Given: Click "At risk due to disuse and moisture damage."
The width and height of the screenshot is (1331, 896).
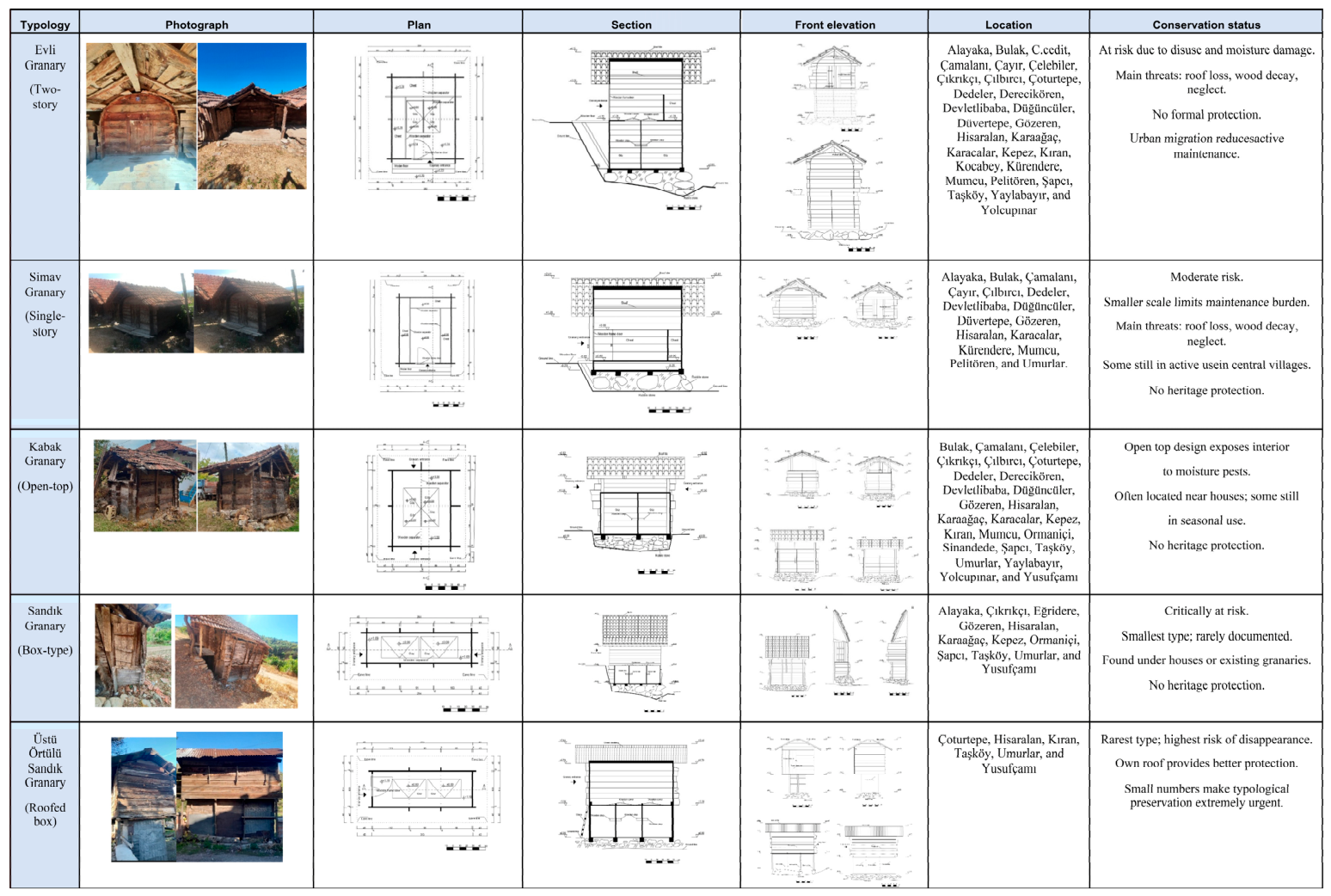Looking at the screenshot, I should (x=1206, y=50).
